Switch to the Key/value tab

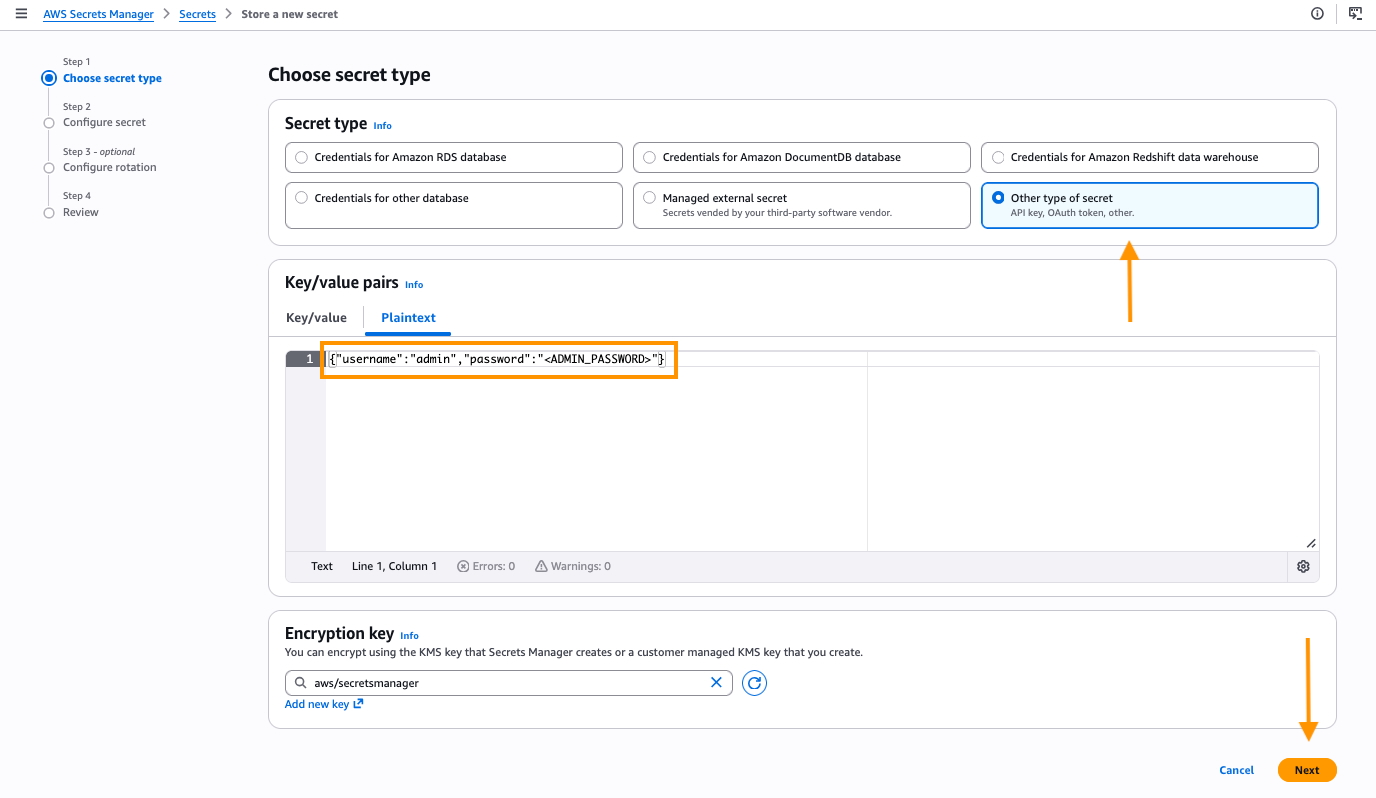point(316,318)
